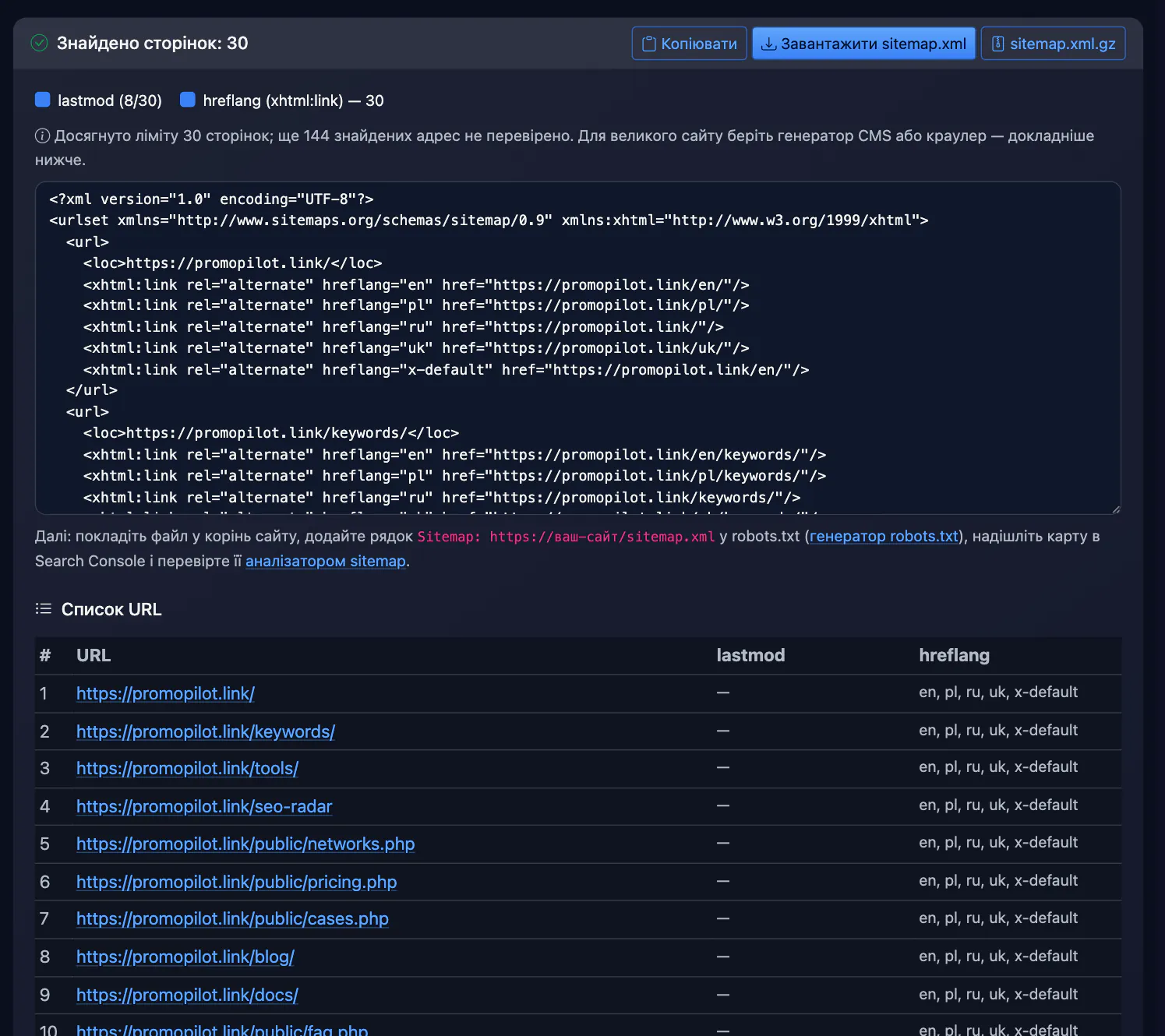Open the генератор robots.txt link
The width and height of the screenshot is (1165, 1036).
tap(884, 537)
